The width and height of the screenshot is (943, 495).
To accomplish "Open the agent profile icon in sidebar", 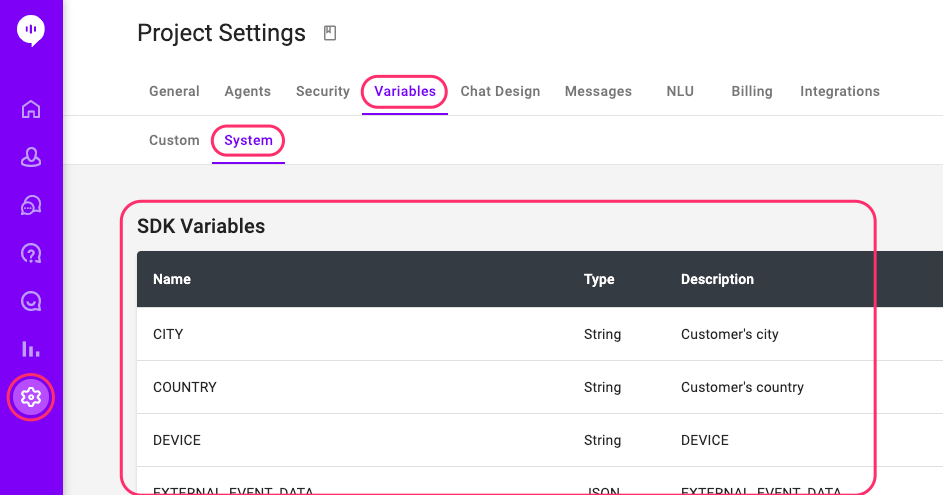I will pos(31,157).
